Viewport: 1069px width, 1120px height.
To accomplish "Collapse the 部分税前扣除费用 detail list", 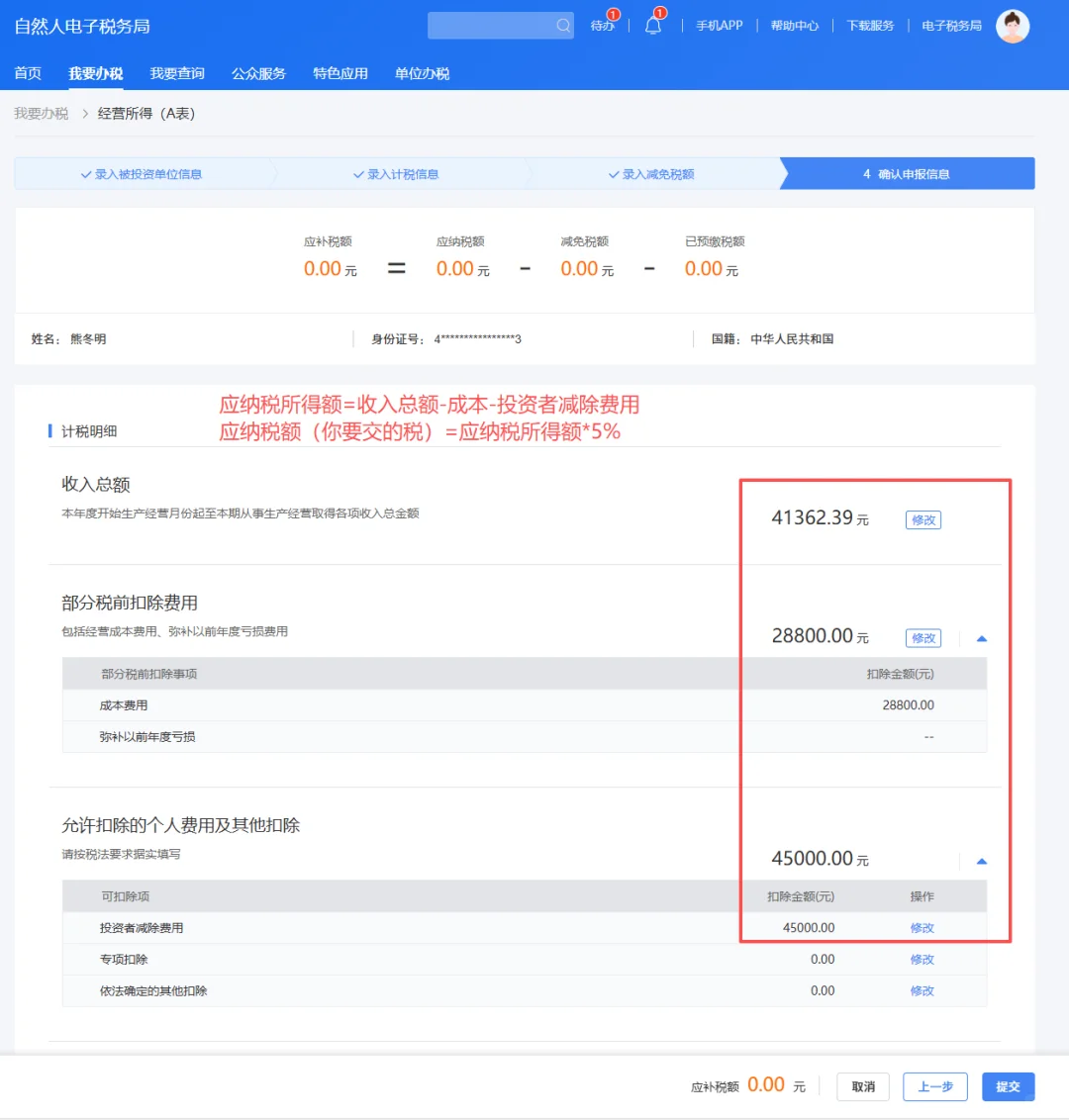I will click(981, 638).
